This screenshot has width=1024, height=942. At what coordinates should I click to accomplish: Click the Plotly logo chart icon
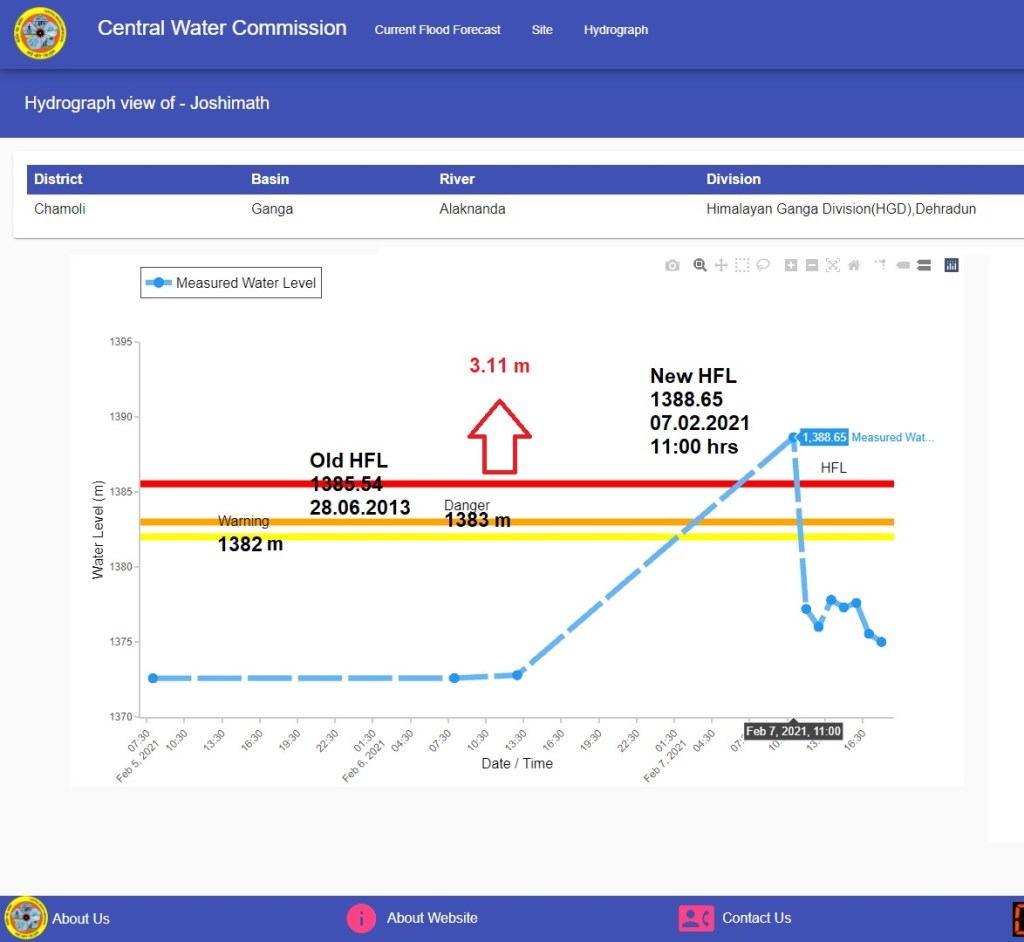pyautogui.click(x=951, y=265)
